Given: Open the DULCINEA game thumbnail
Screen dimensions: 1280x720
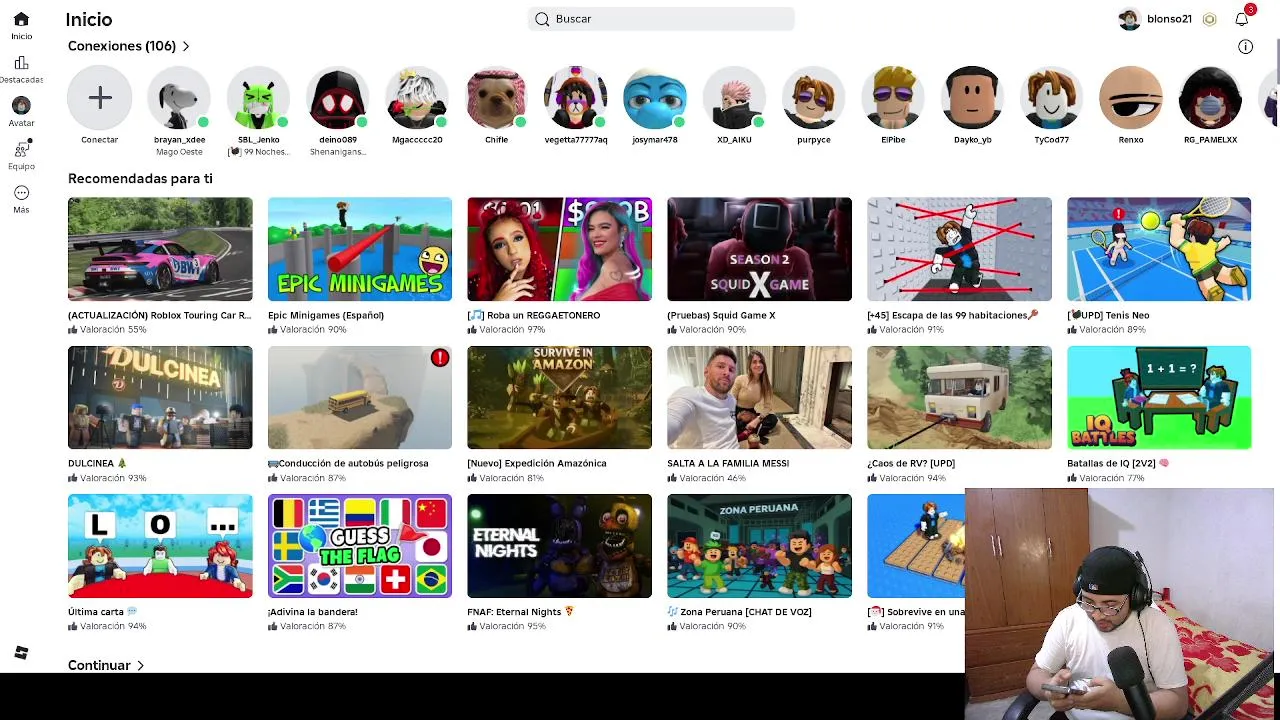Looking at the screenshot, I should click(160, 398).
